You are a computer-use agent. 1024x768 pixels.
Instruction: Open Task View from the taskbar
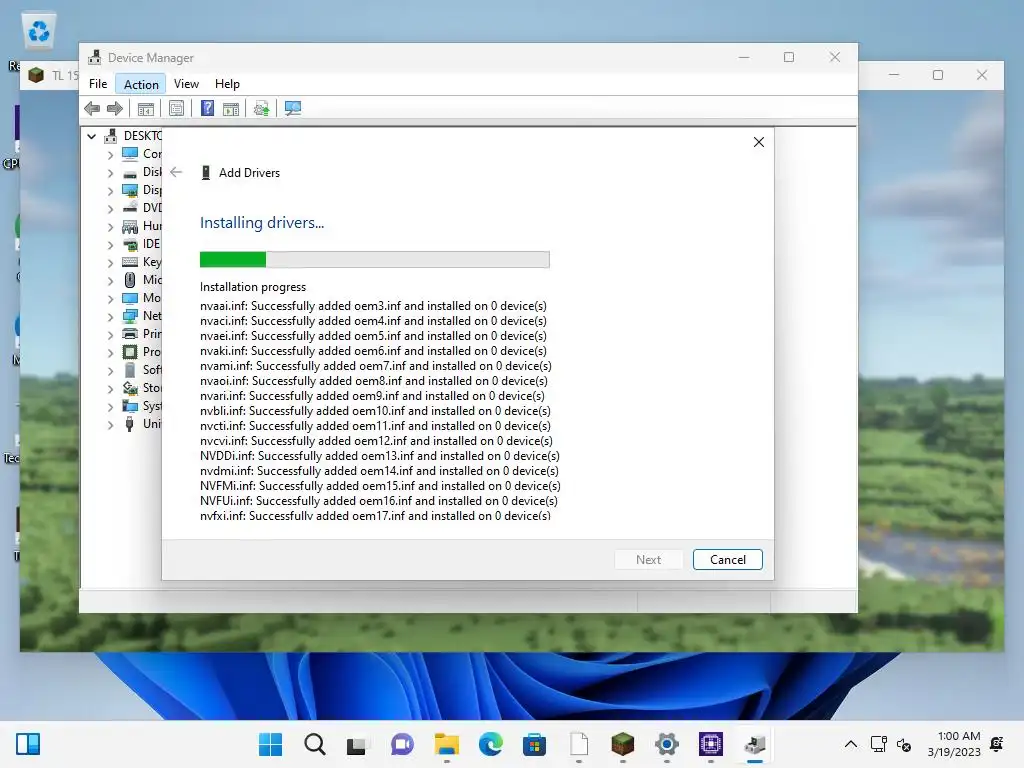357,744
